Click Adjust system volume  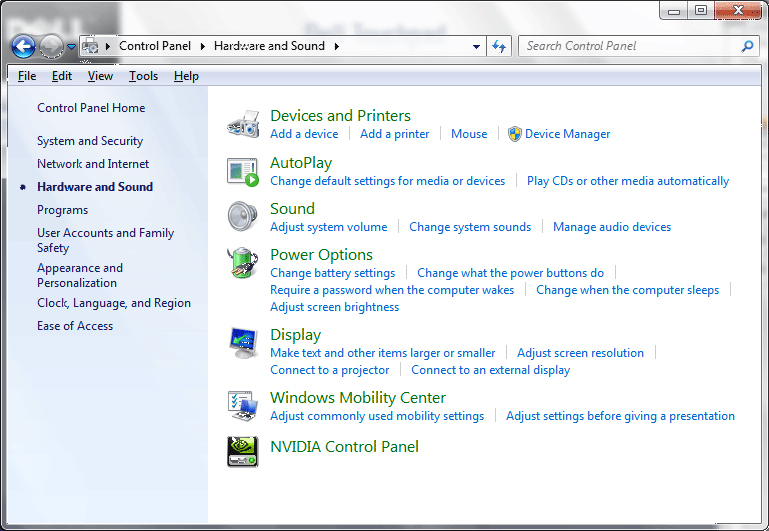[329, 227]
